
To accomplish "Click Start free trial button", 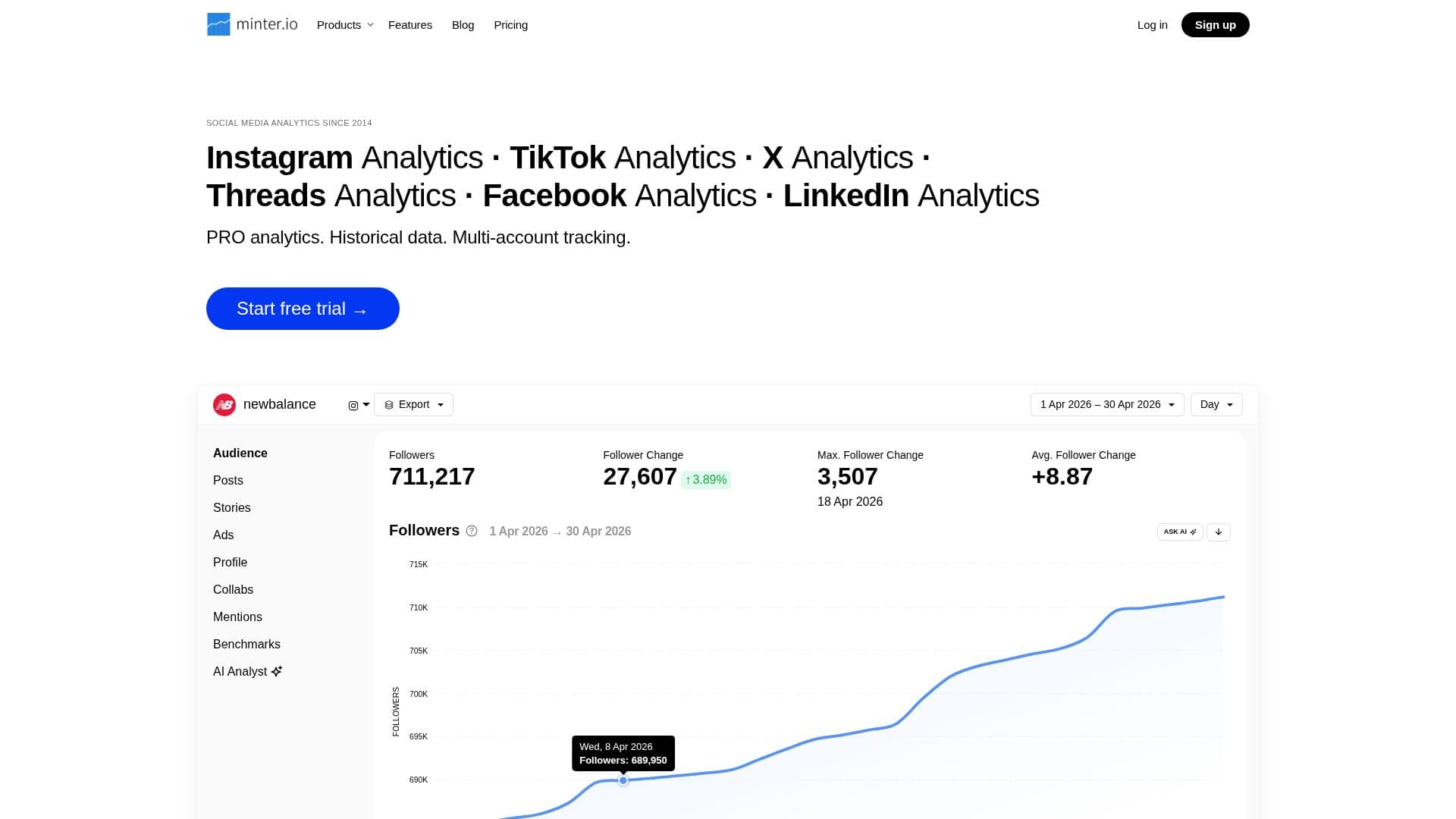I will [x=303, y=309].
